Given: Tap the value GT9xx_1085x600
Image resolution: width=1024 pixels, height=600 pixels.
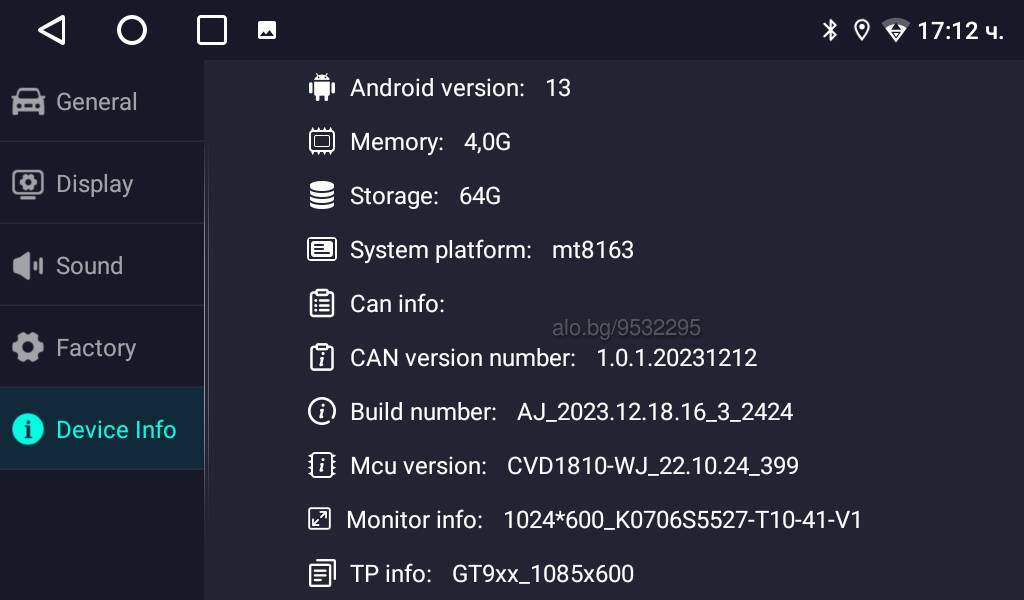Looking at the screenshot, I should point(543,575).
